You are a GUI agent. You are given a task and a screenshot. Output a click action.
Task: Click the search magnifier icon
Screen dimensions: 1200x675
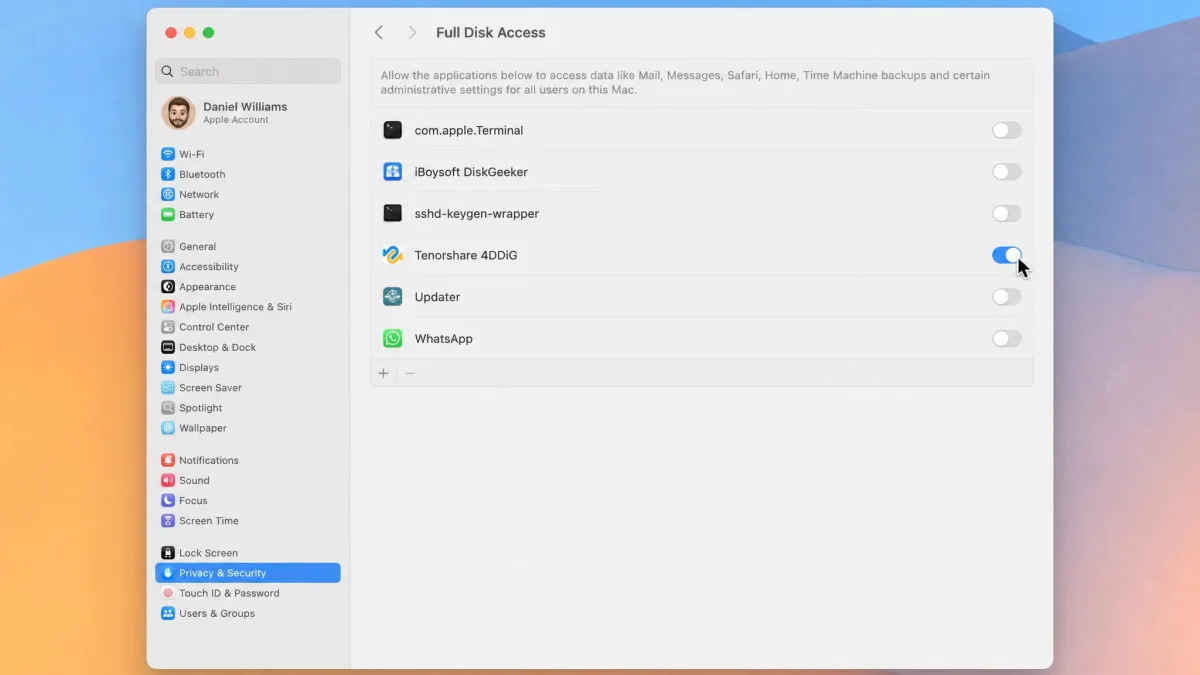coord(168,72)
